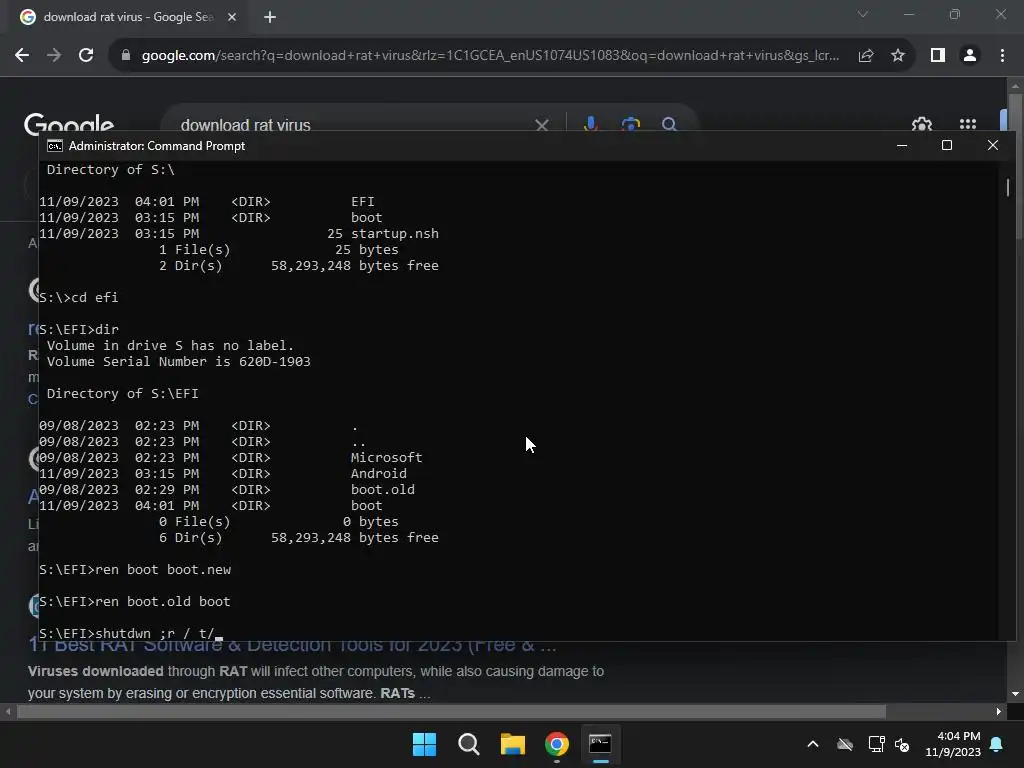
Task: Open notifications bell icon
Action: coord(997,744)
